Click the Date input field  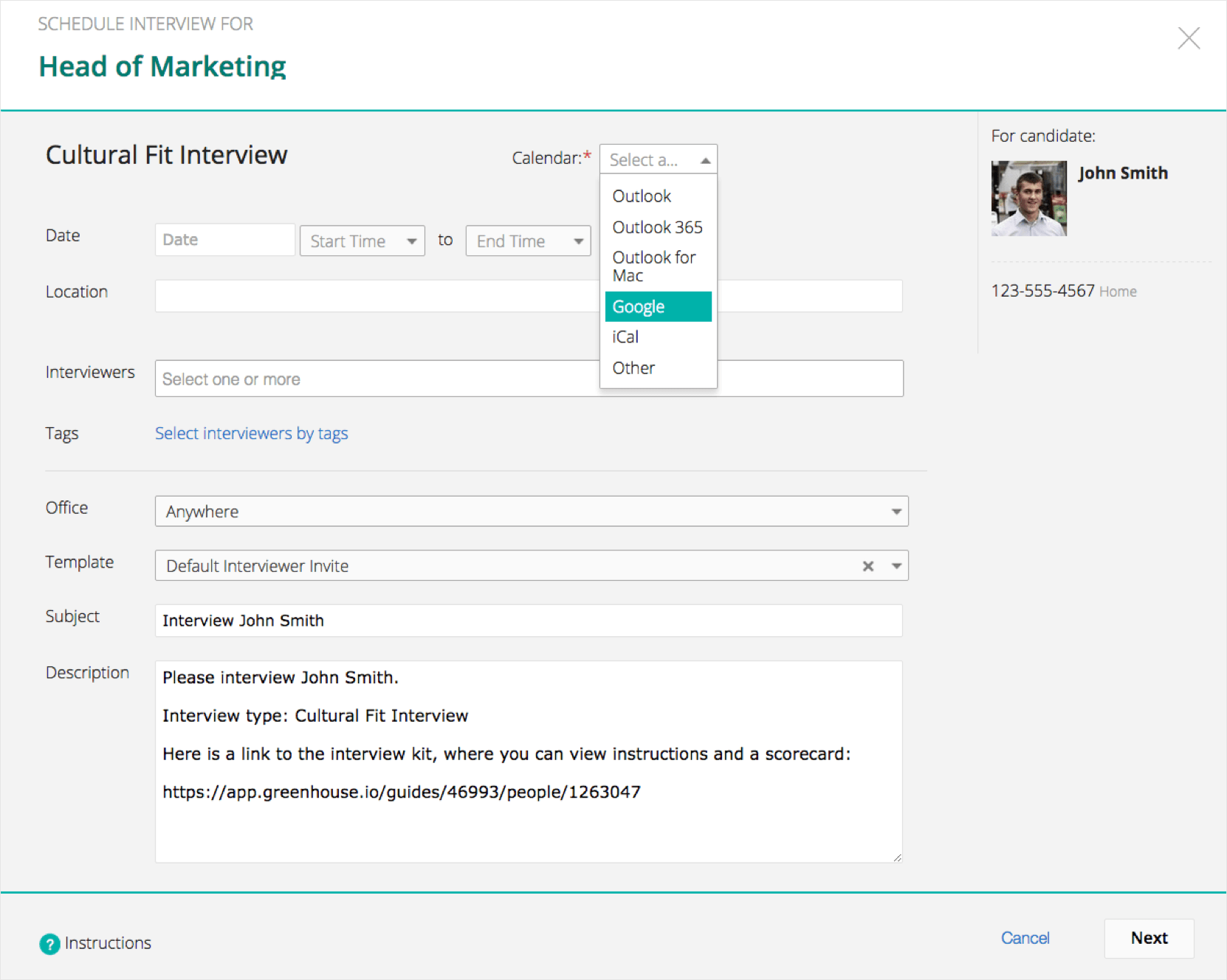pyautogui.click(x=224, y=240)
